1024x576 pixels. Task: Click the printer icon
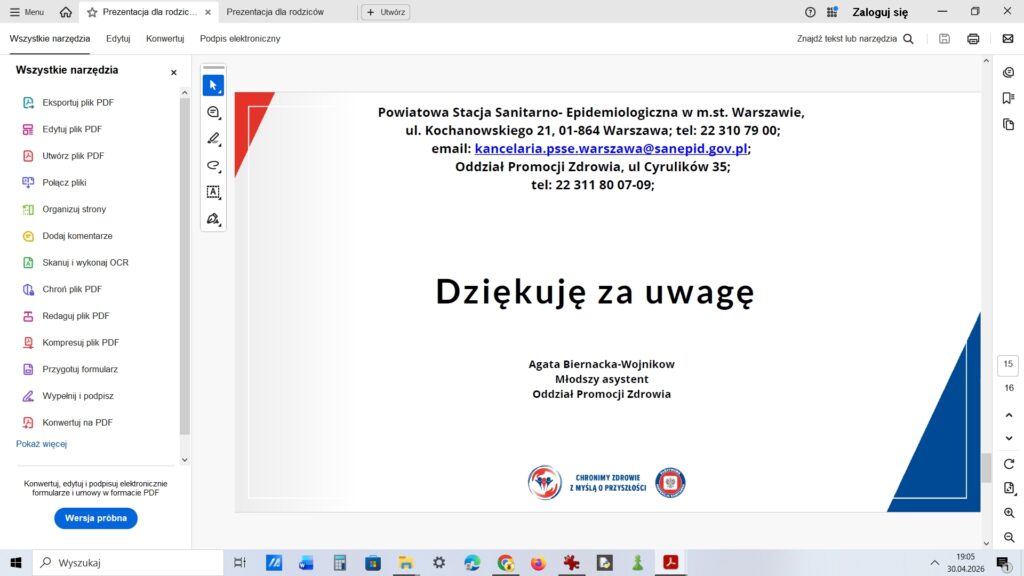pos(973,39)
